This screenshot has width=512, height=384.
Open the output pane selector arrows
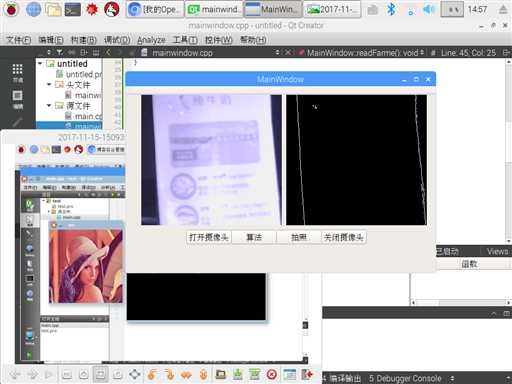452,378
